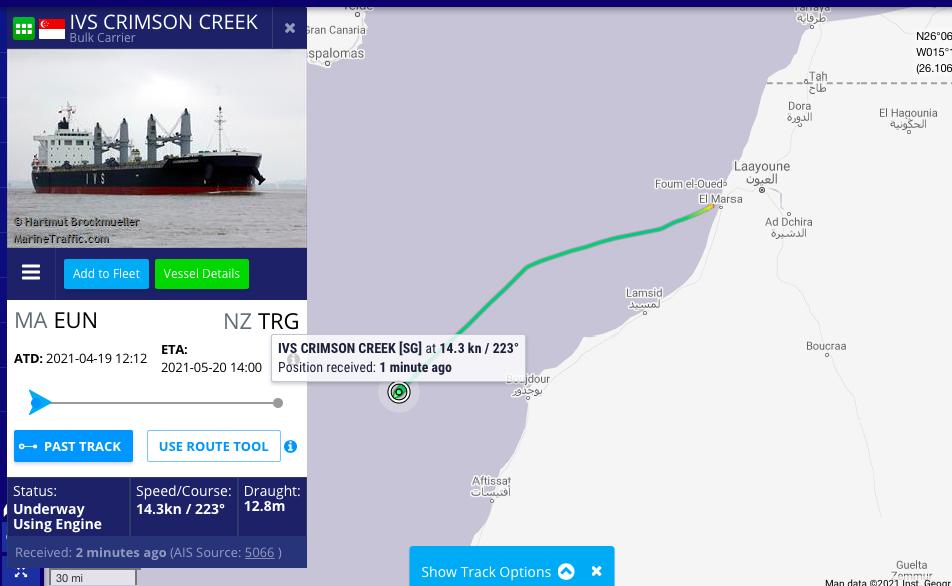Click the departure port MA EUN
The image size is (952, 586).
point(56,321)
